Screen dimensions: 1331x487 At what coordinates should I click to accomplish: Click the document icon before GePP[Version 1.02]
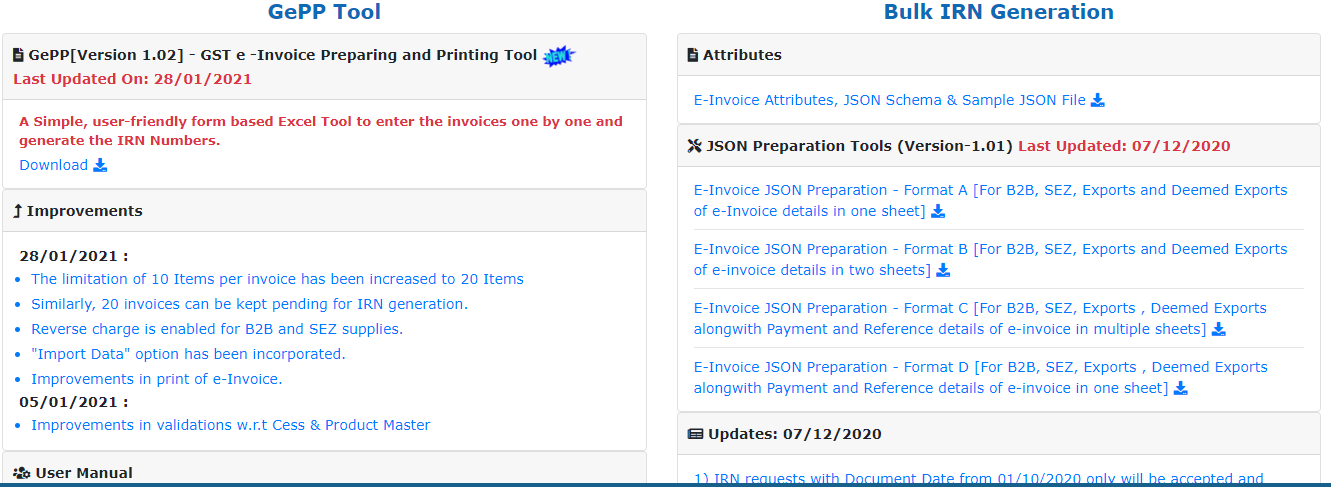(x=18, y=55)
